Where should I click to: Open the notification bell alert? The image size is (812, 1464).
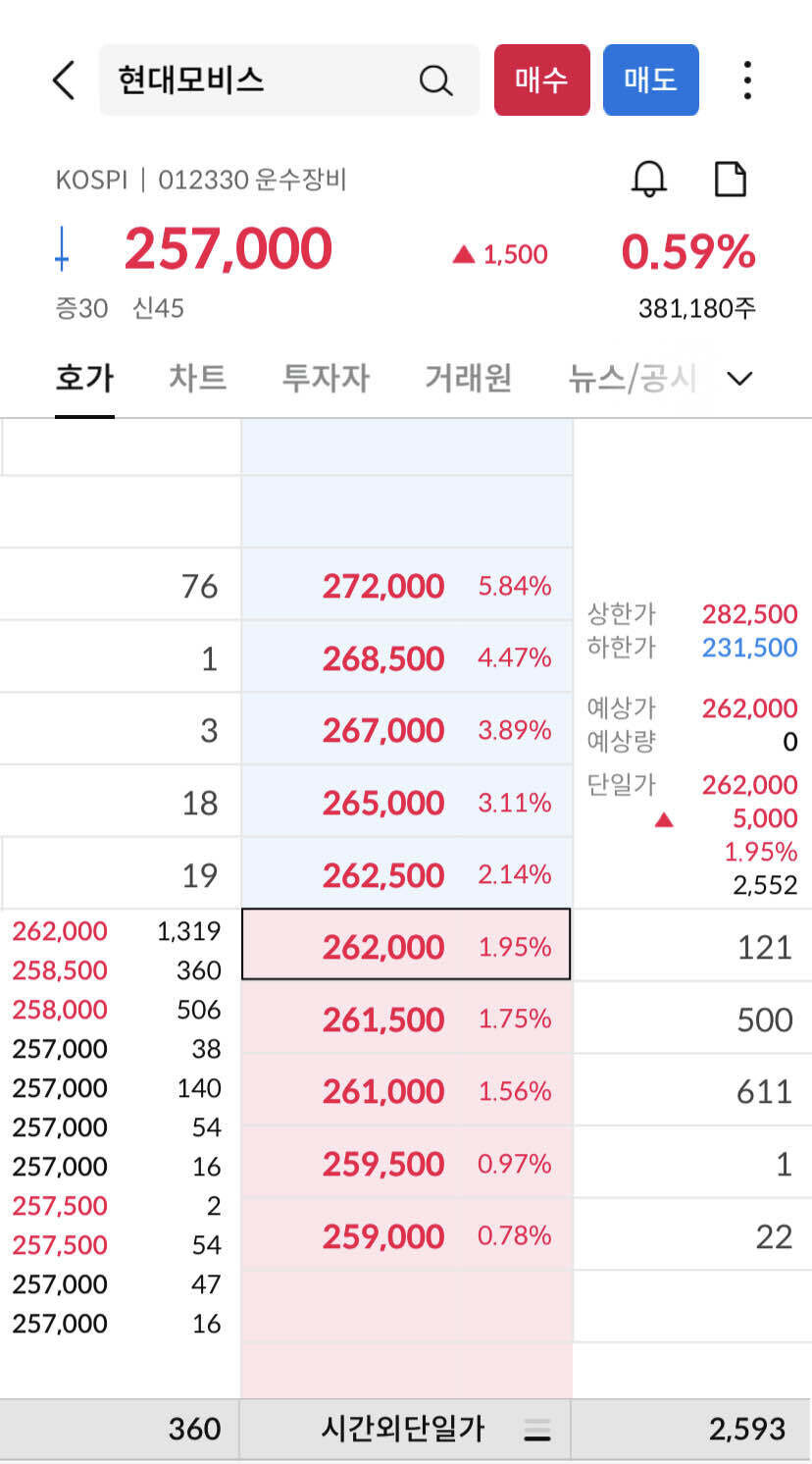[650, 180]
